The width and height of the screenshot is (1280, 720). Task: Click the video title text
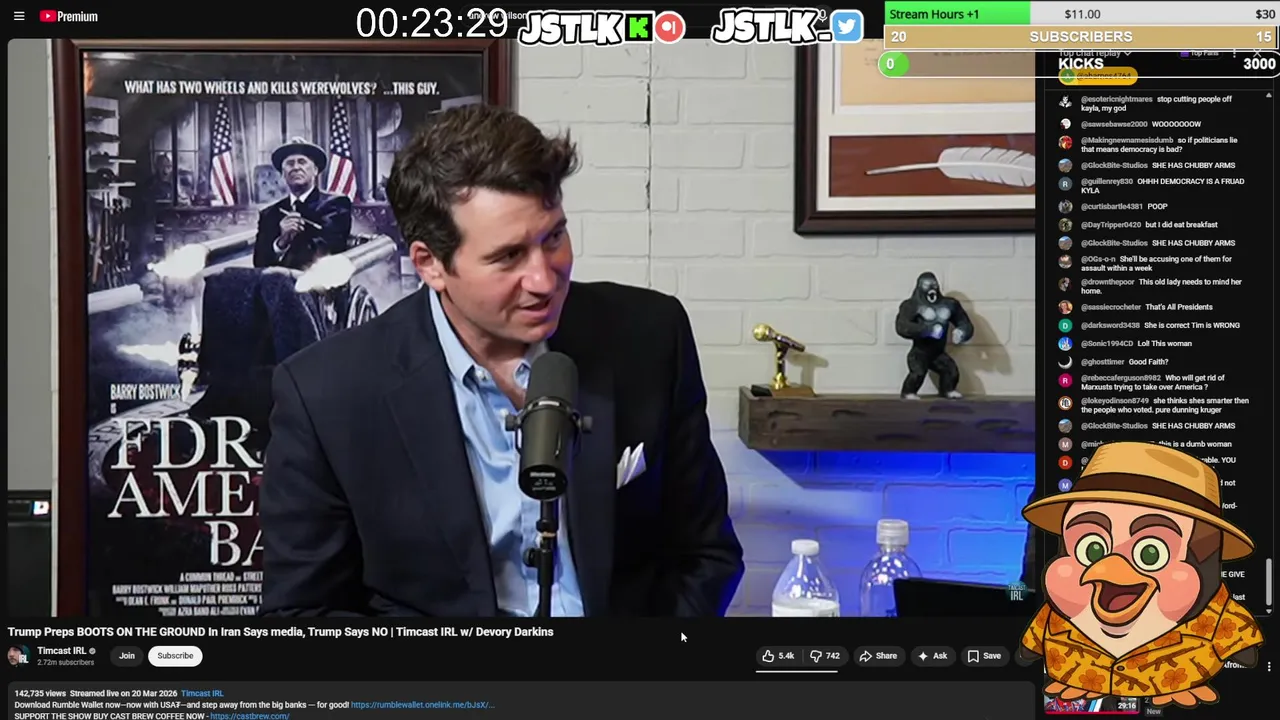tap(280, 632)
